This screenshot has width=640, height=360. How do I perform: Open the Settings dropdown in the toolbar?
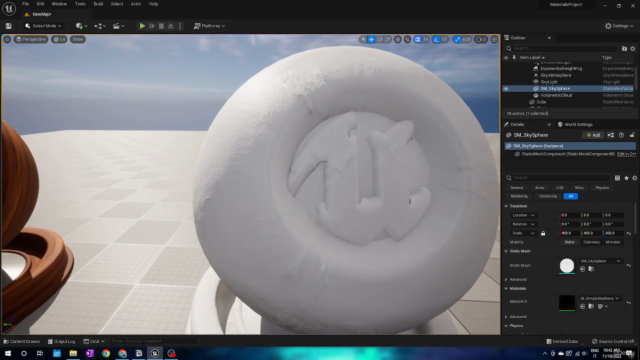[x=619, y=26]
